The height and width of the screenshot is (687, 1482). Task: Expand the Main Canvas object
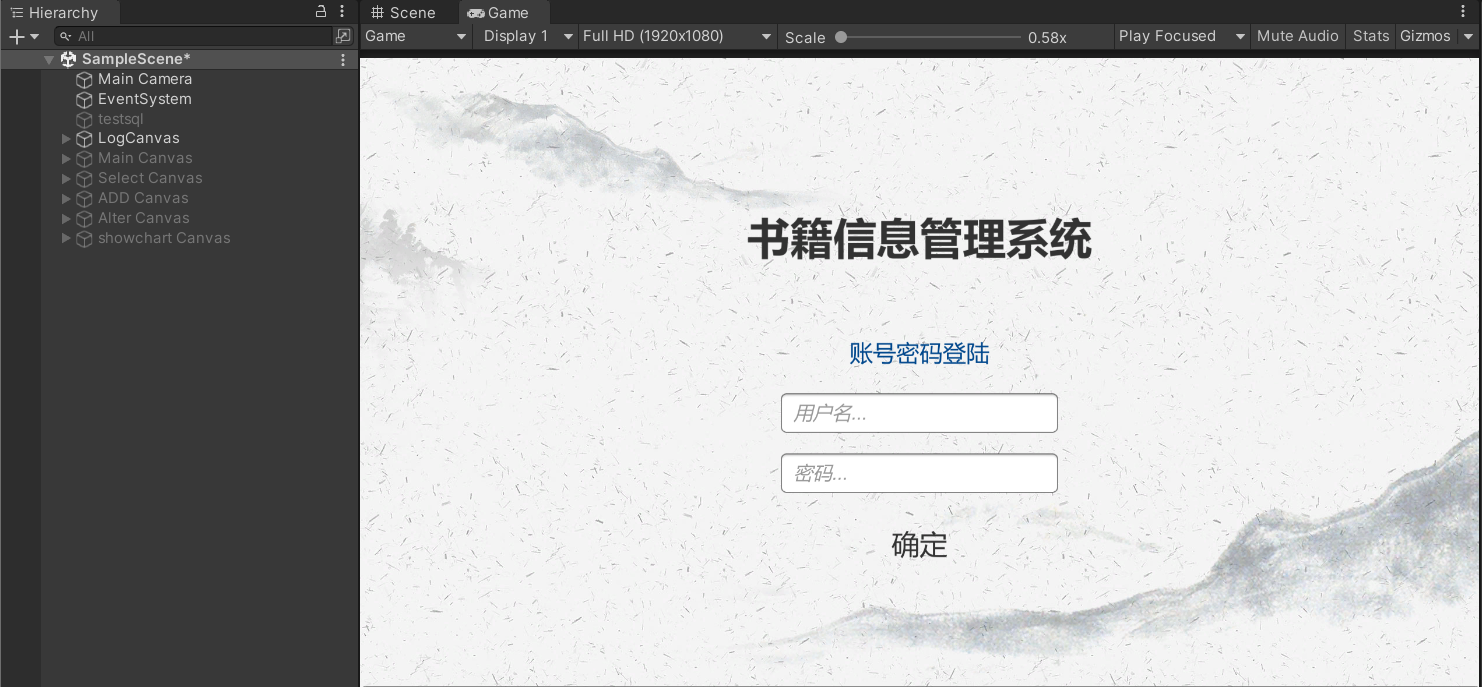tap(66, 158)
